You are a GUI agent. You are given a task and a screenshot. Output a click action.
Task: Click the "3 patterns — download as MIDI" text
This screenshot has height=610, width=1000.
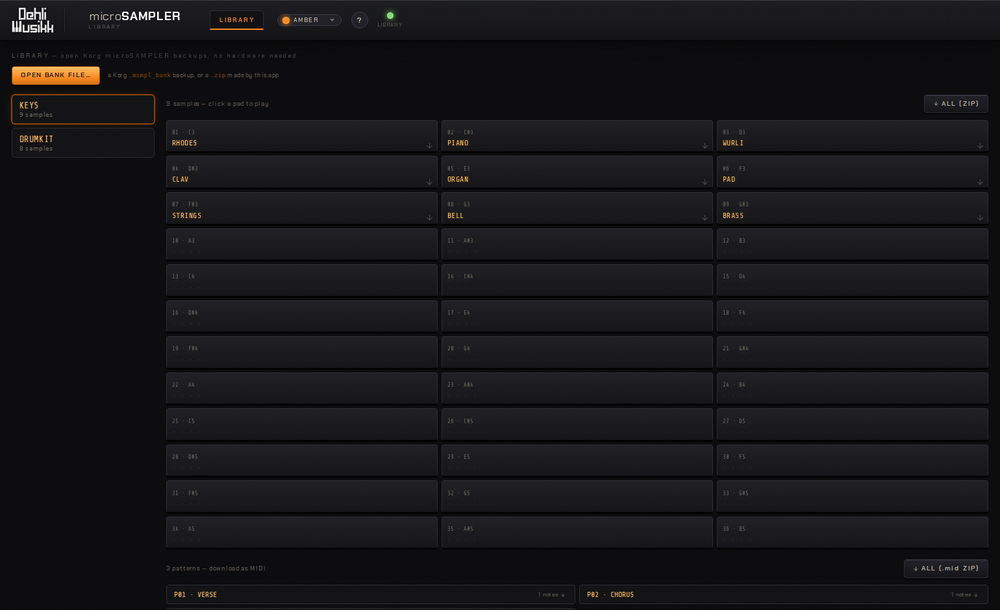pyautogui.click(x=216, y=568)
